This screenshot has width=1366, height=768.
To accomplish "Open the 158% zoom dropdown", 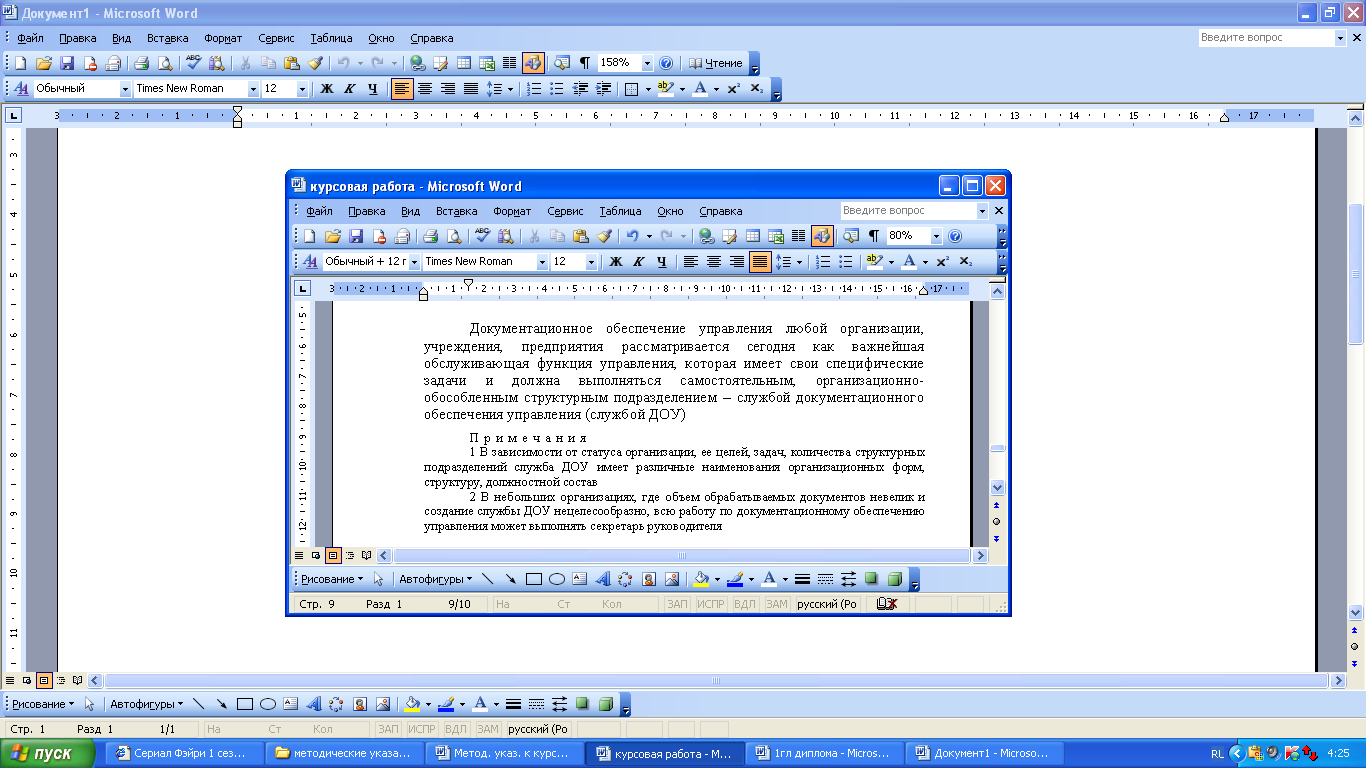I will tap(647, 63).
